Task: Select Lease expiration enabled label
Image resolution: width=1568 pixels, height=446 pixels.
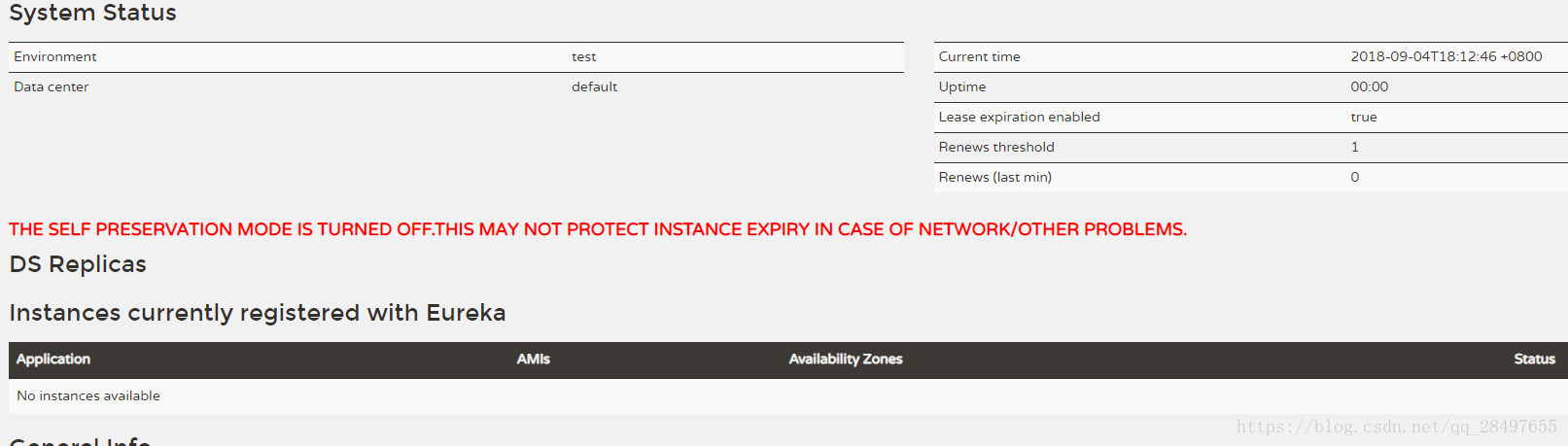Action: coord(1019,117)
